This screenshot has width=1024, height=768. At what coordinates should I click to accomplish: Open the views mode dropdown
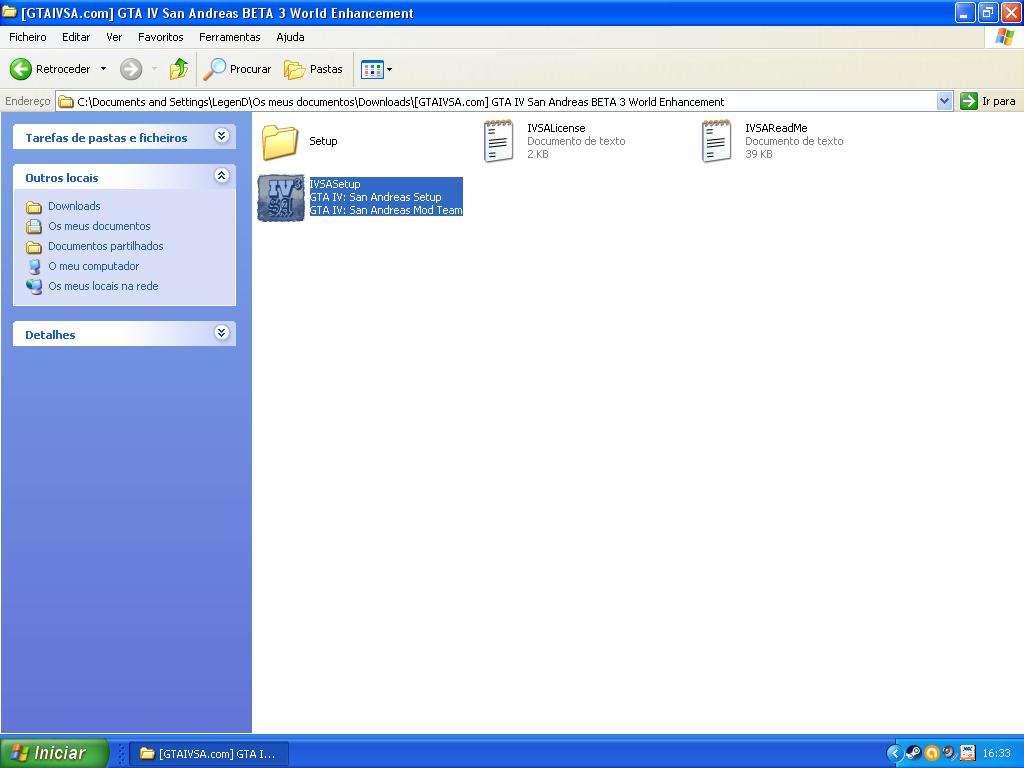coord(376,69)
